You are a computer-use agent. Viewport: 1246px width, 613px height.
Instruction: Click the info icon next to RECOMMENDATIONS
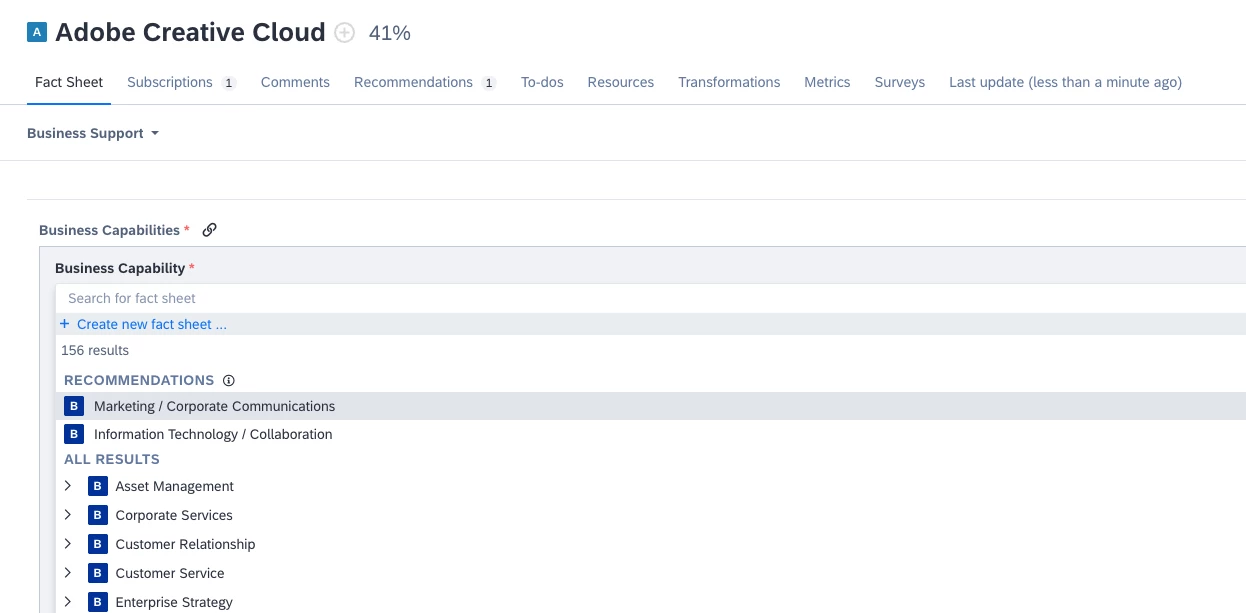(x=228, y=380)
